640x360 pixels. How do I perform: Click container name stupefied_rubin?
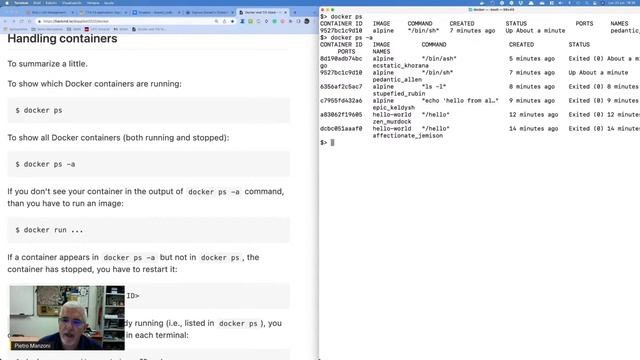click(x=398, y=93)
